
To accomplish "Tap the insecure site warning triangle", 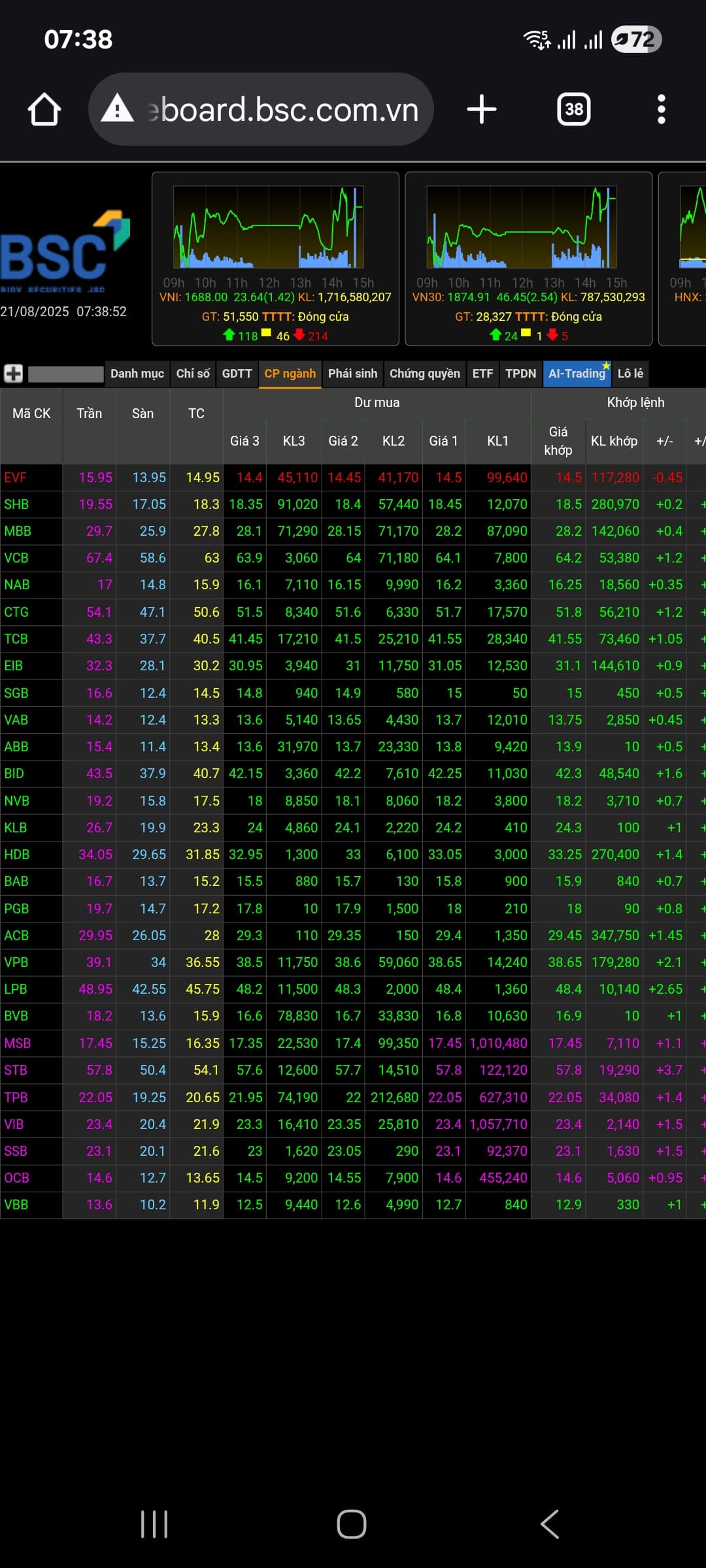I will point(118,108).
